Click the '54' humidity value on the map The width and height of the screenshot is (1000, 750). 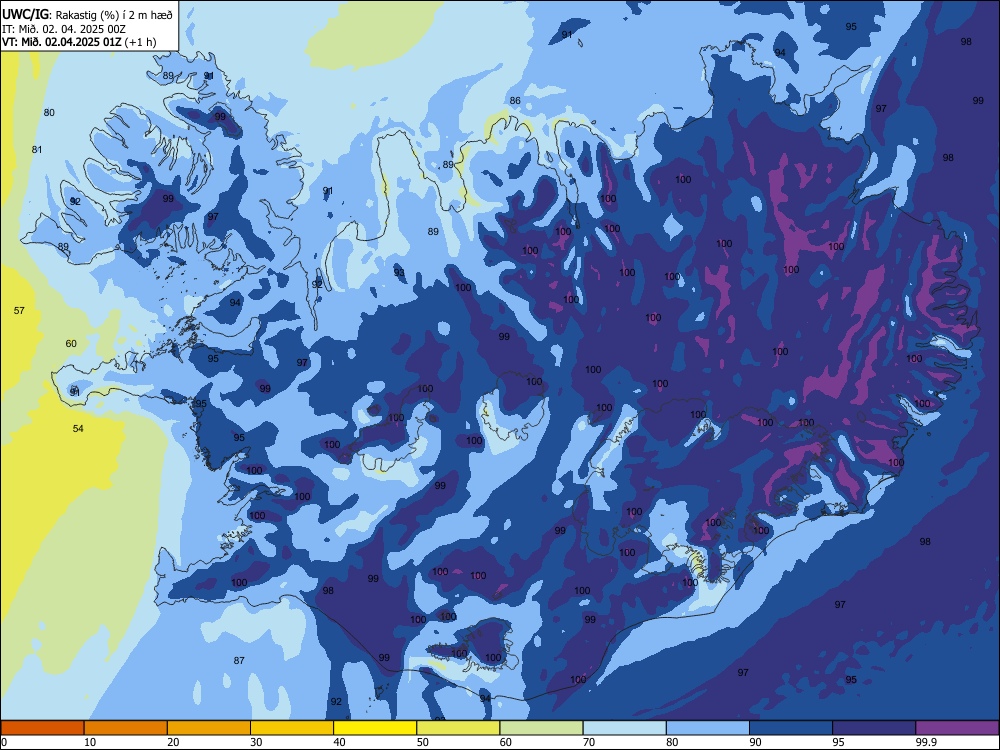(78, 429)
